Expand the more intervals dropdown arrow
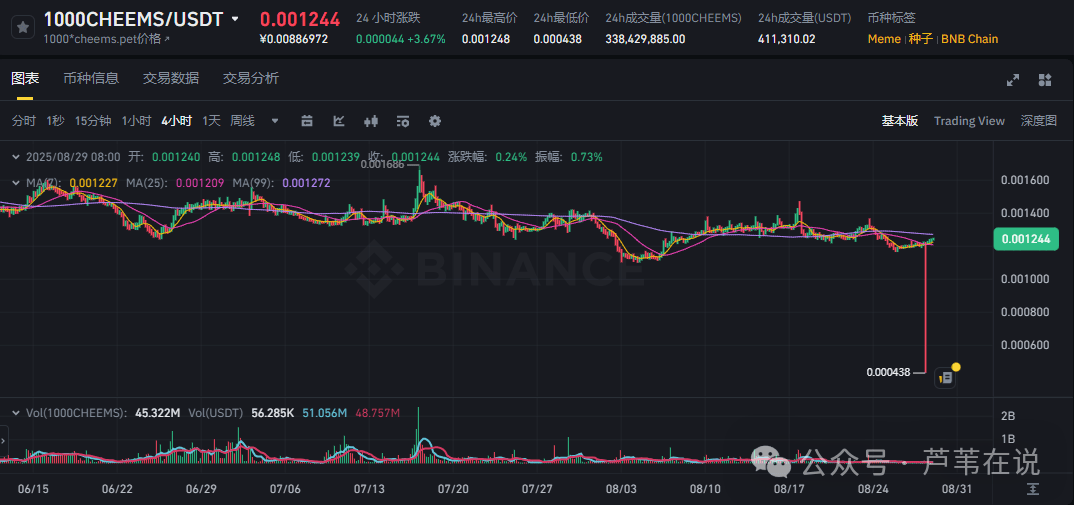The image size is (1074, 505). (x=275, y=121)
